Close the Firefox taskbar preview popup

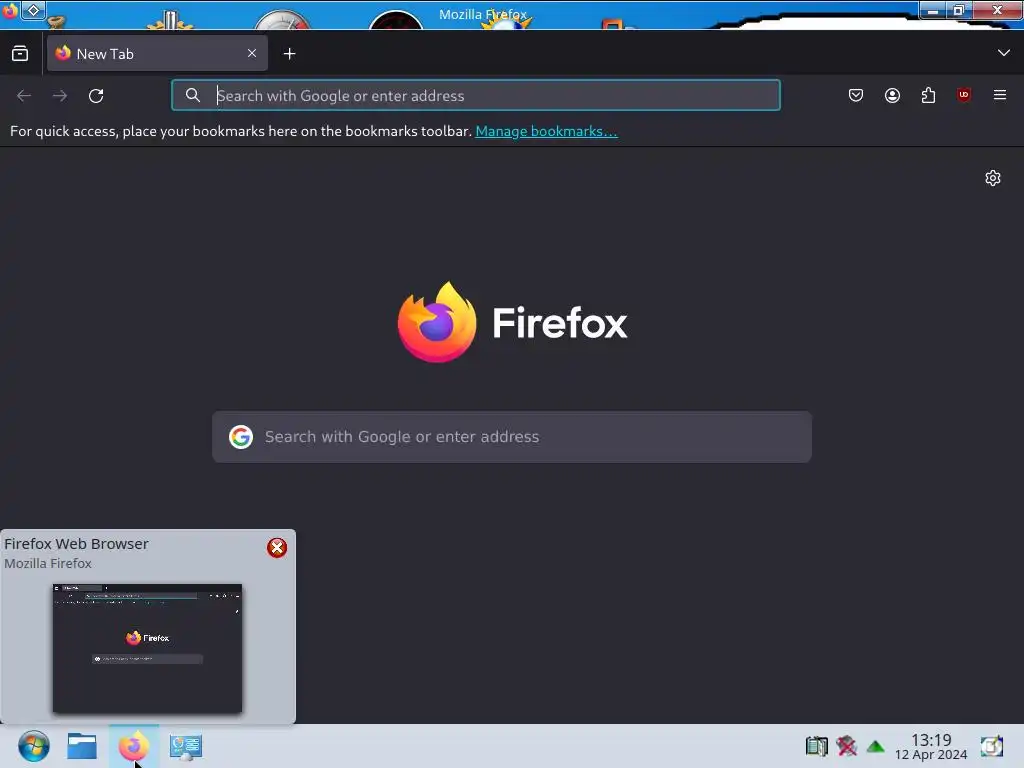point(277,547)
